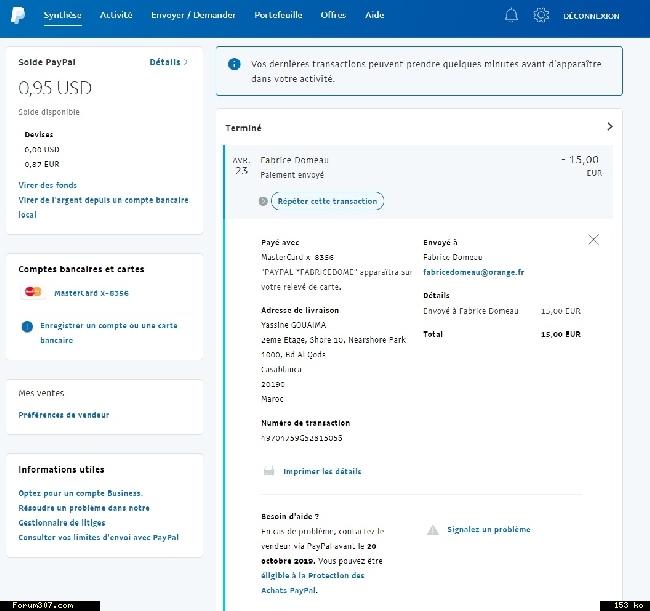Open Résoudre un problème dans notre Gestionnaire de litiges
The width and height of the screenshot is (650, 611).
84,515
